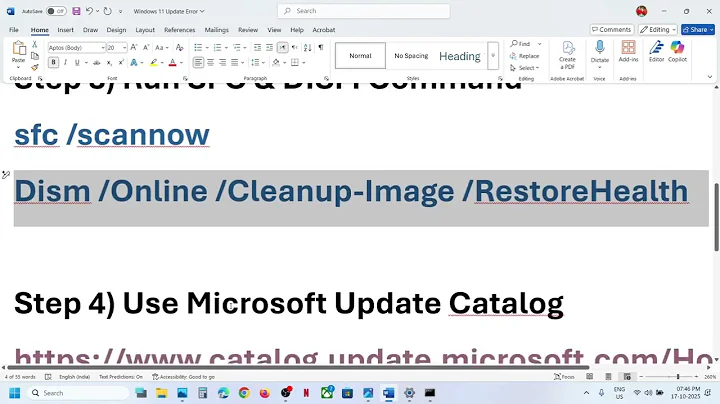The image size is (720, 404).
Task: Open the Add-ins button
Action: pyautogui.click(x=628, y=51)
